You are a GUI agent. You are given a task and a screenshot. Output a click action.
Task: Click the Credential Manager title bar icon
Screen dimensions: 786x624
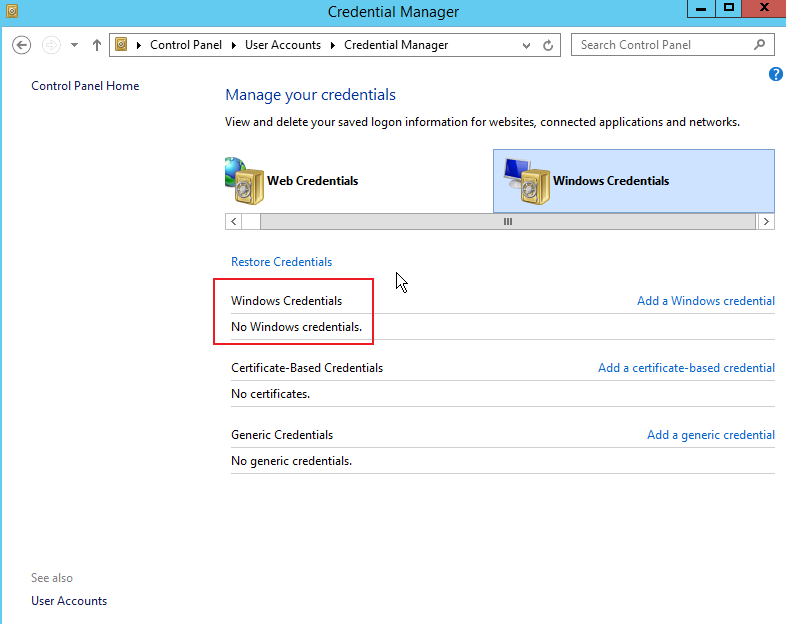[12, 11]
